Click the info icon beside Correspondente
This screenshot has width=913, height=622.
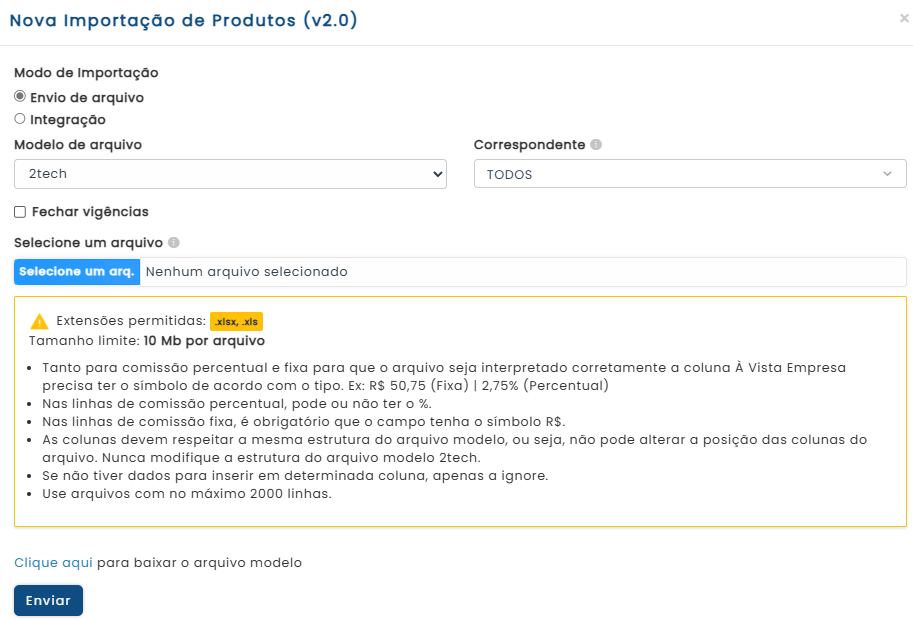(x=596, y=145)
